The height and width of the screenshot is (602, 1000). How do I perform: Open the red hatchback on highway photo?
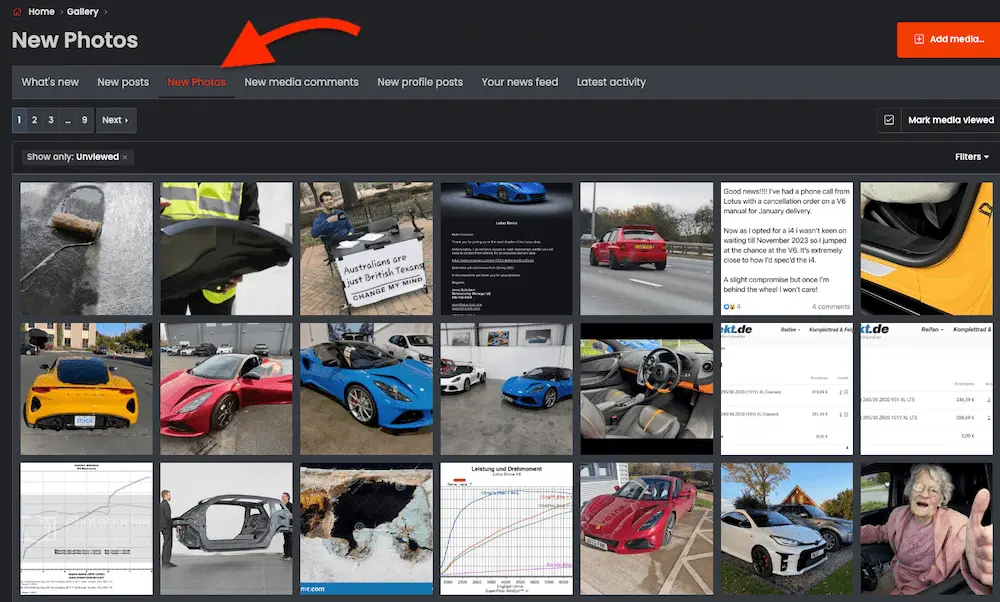tap(646, 248)
